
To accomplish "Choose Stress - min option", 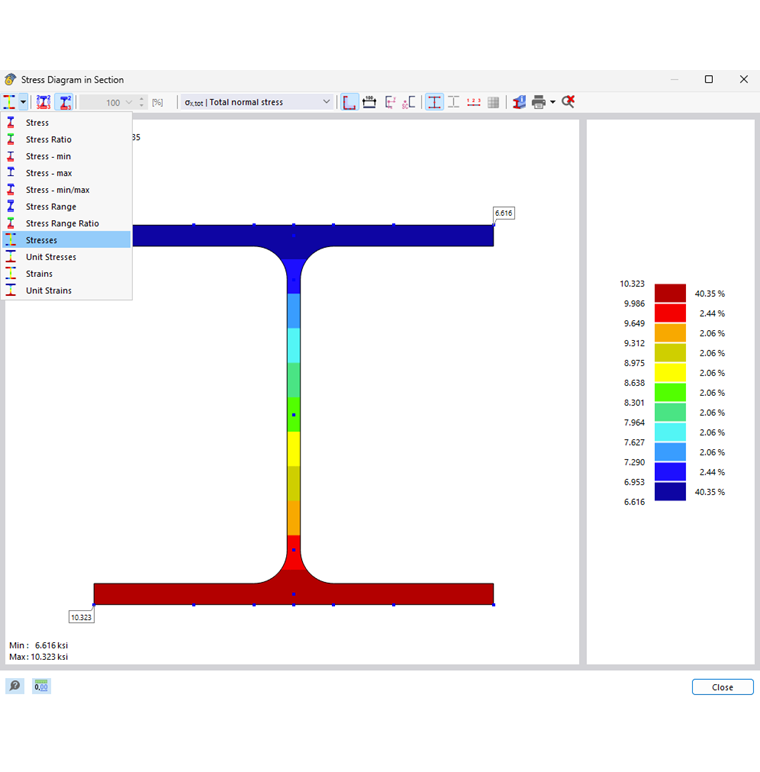I will coord(66,156).
